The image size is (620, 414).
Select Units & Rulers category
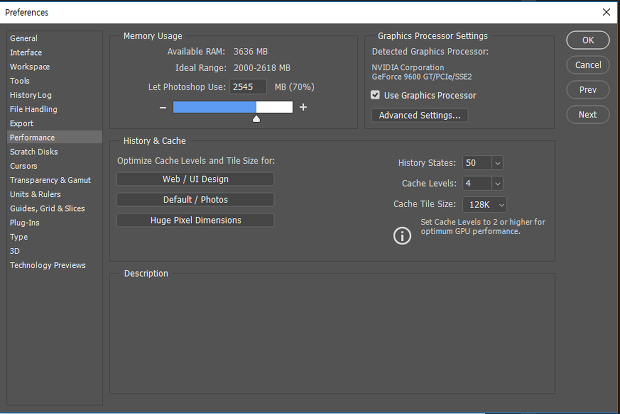click(35, 195)
